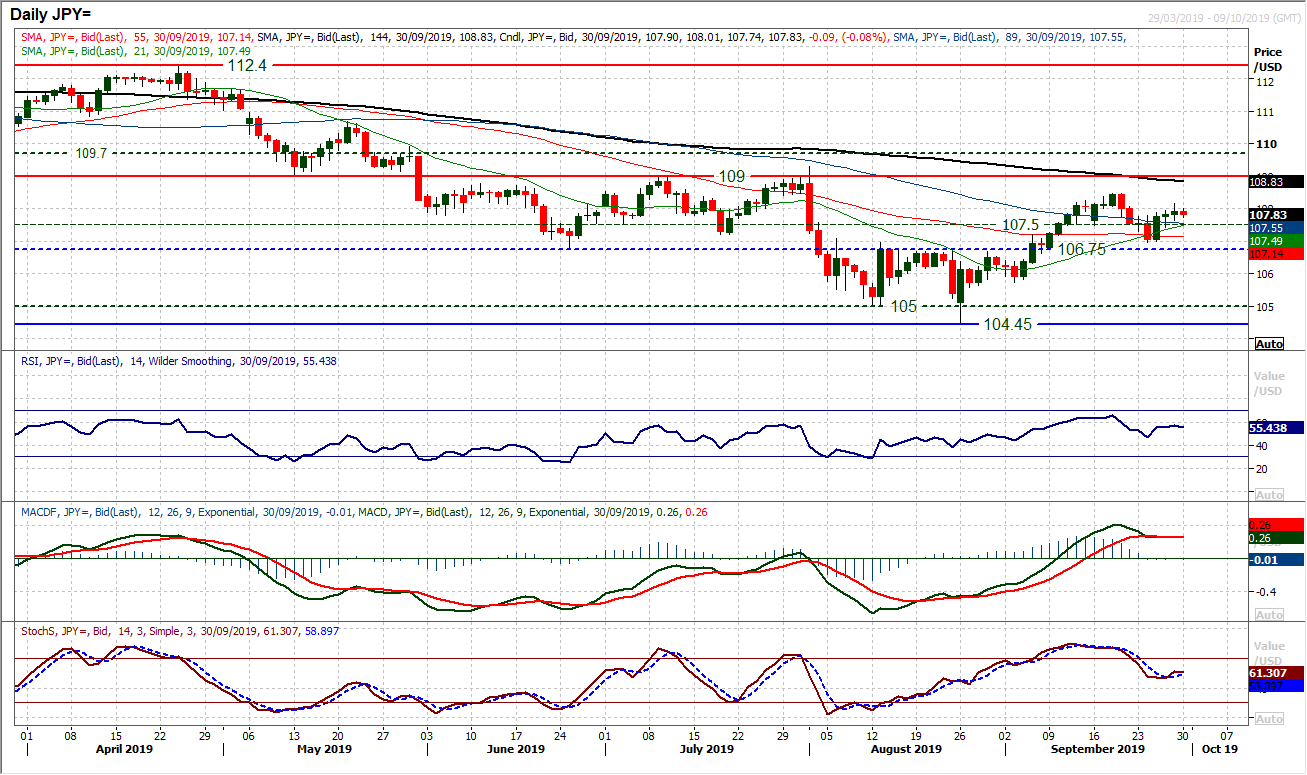Click the green 107.49 price axis tag

[1277, 241]
